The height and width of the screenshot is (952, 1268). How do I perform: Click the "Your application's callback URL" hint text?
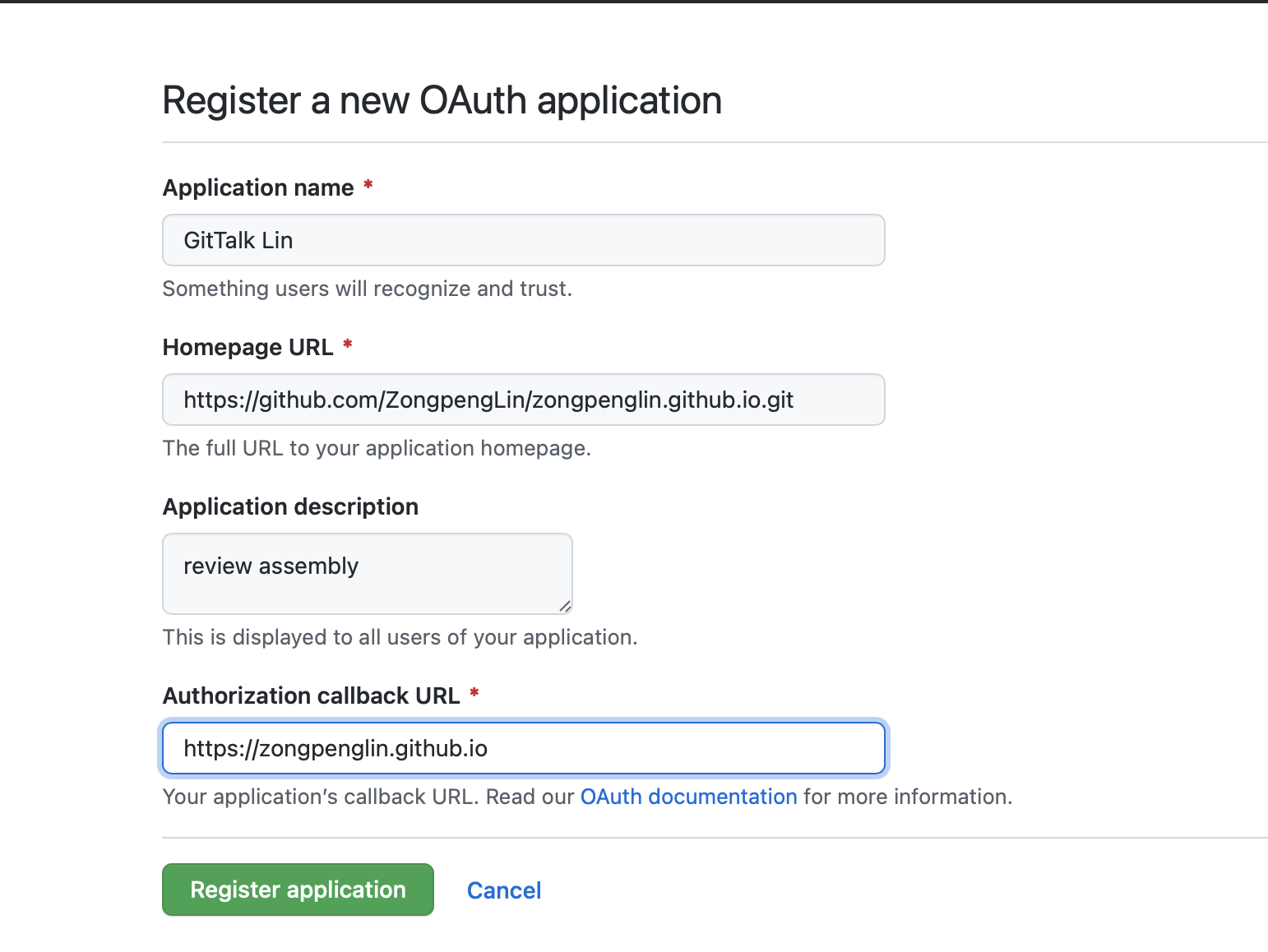coord(370,797)
